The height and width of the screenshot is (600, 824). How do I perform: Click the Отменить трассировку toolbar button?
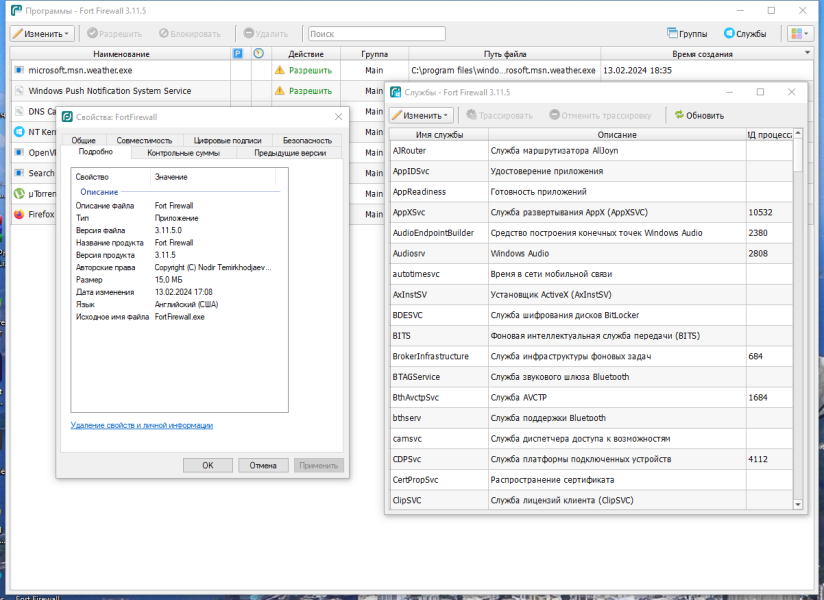click(x=600, y=115)
